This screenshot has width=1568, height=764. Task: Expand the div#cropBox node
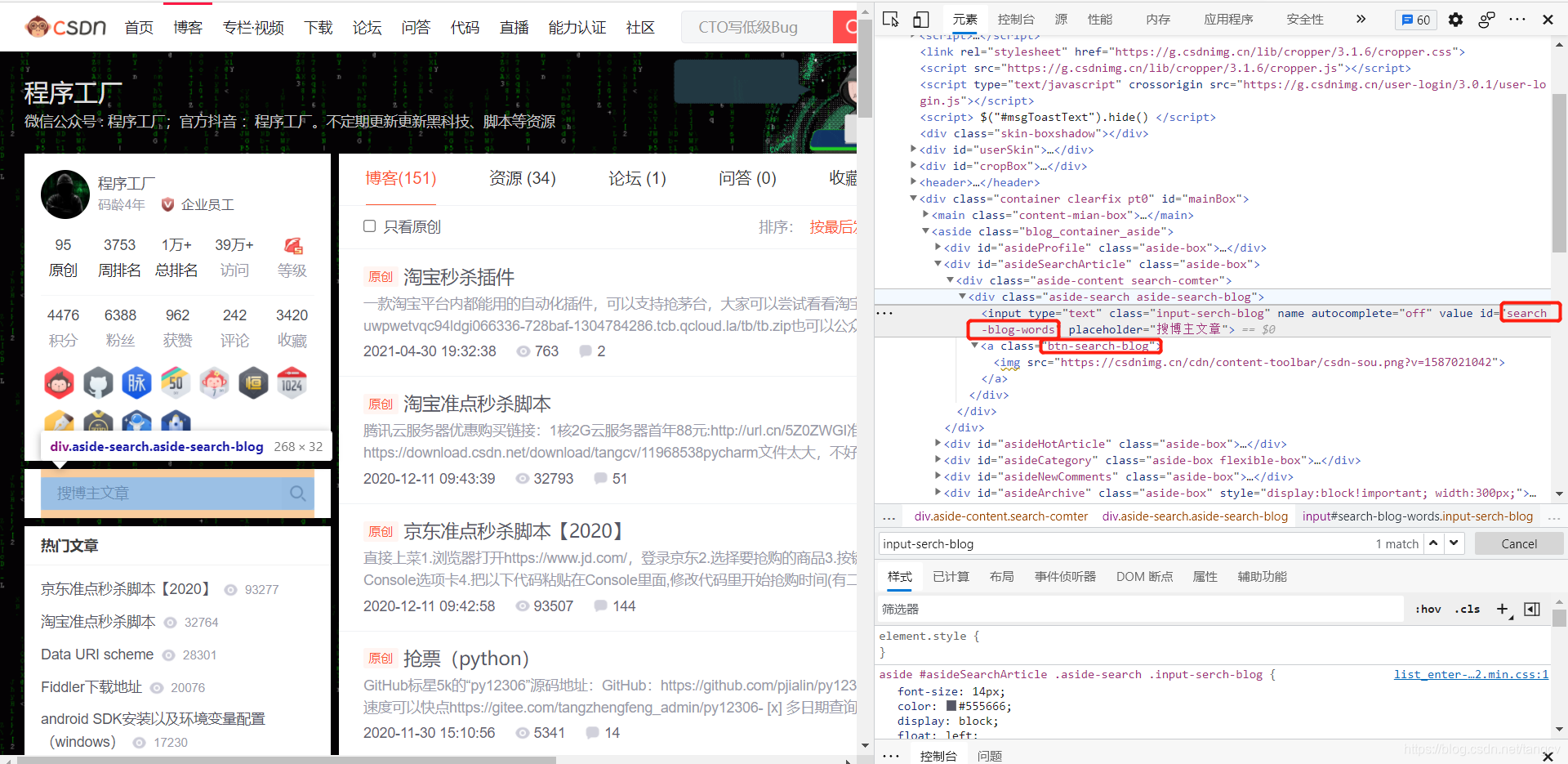coord(914,166)
